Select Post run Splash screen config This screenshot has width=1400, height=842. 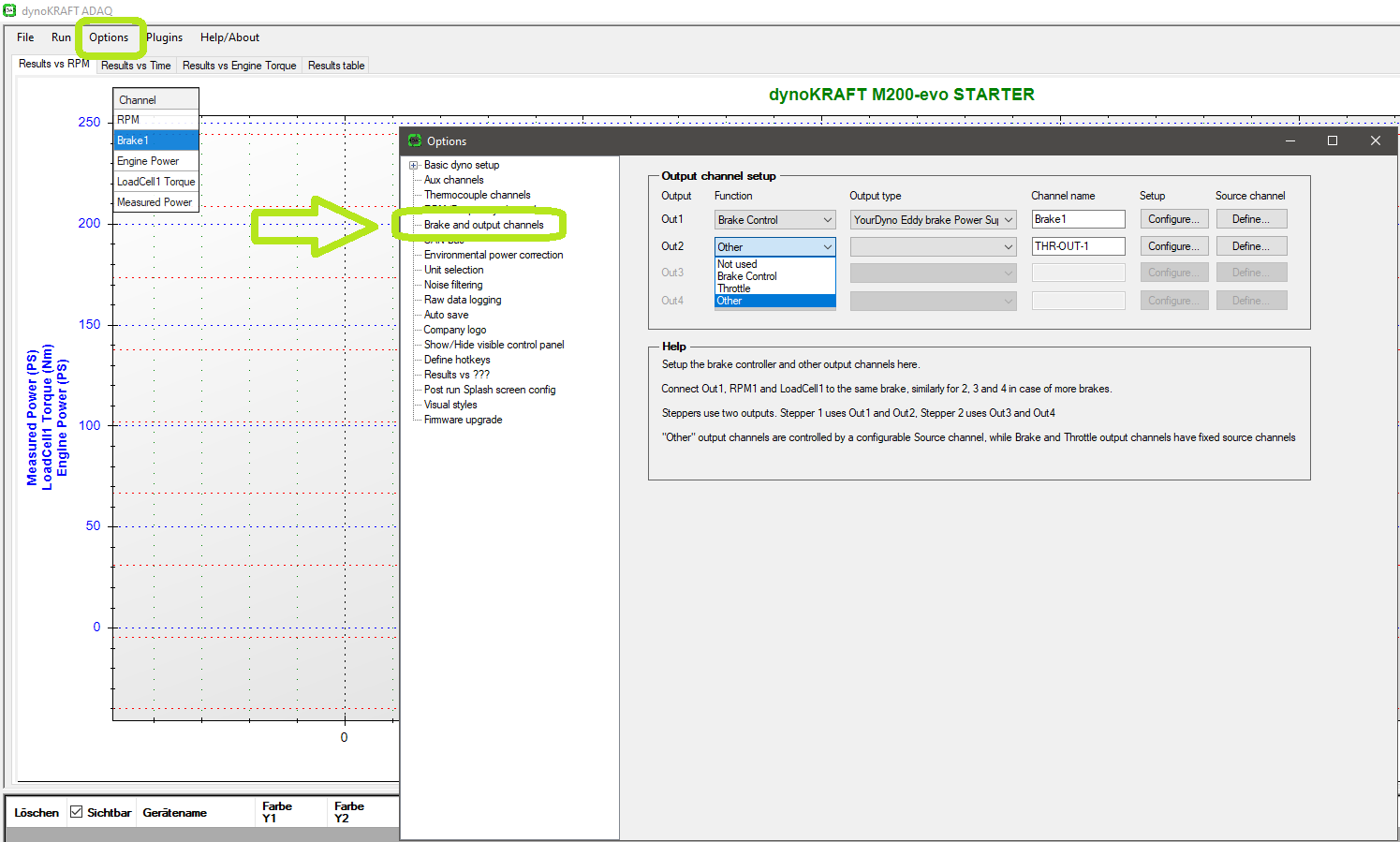click(x=490, y=390)
